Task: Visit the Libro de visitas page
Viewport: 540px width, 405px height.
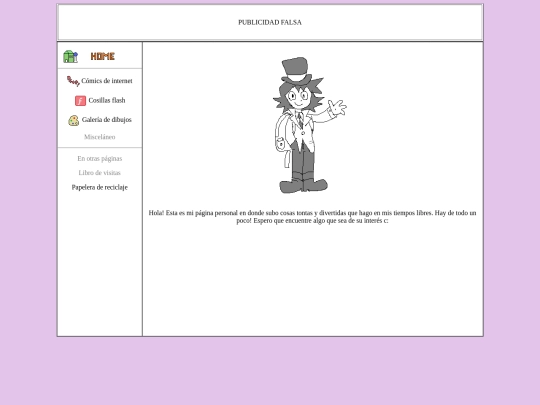Action: [x=100, y=173]
